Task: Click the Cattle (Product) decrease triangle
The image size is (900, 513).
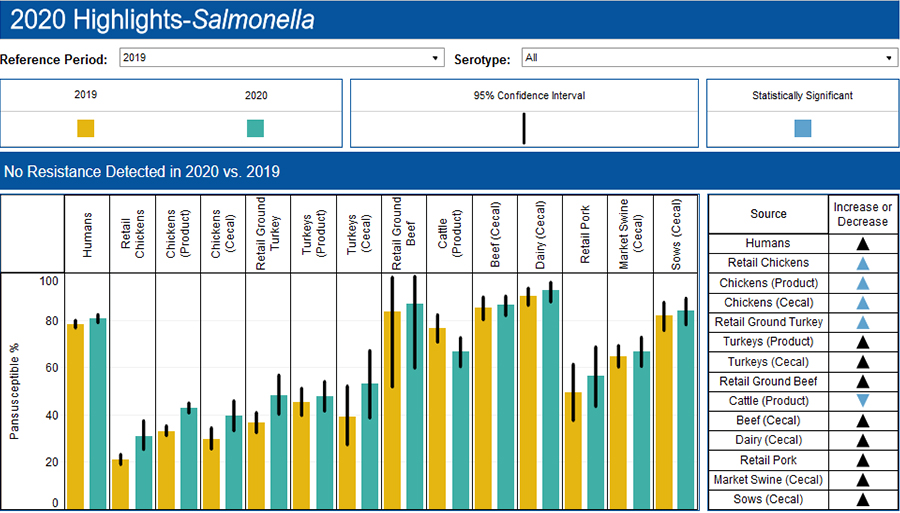Action: 862,401
